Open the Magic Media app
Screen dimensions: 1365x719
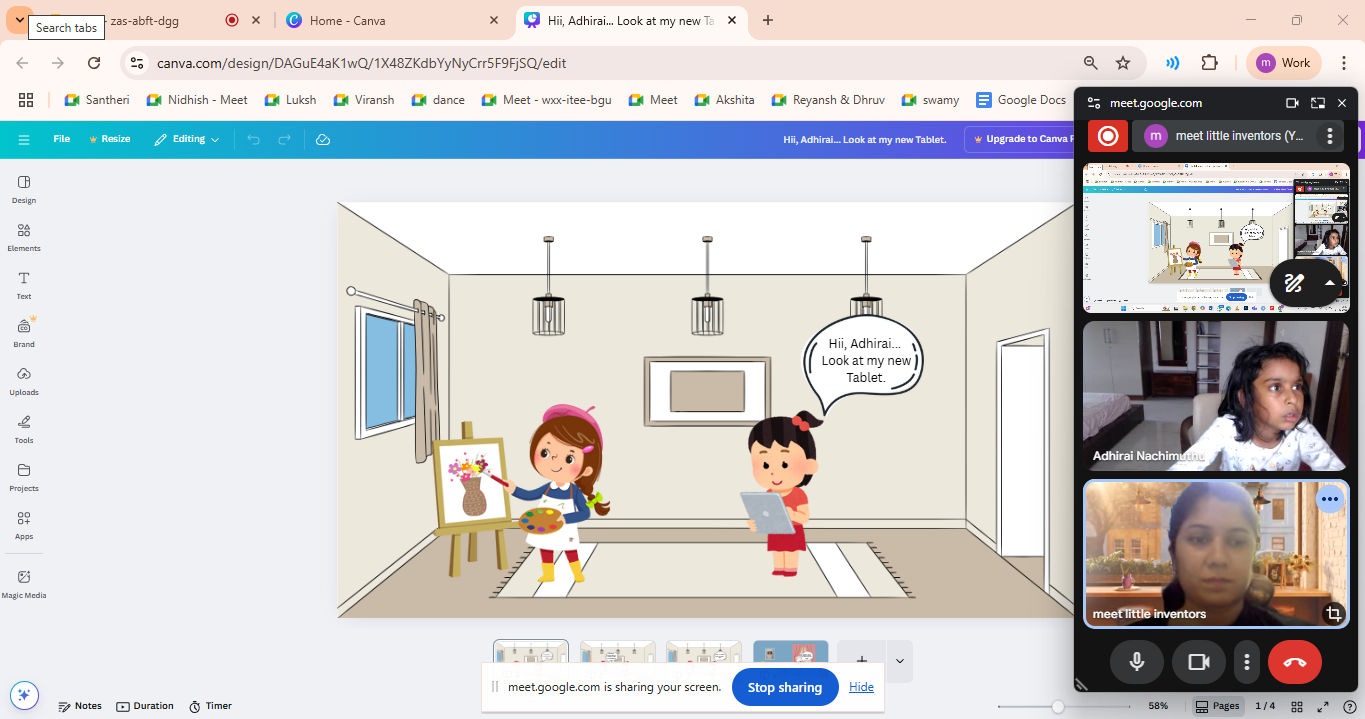pyautogui.click(x=24, y=583)
